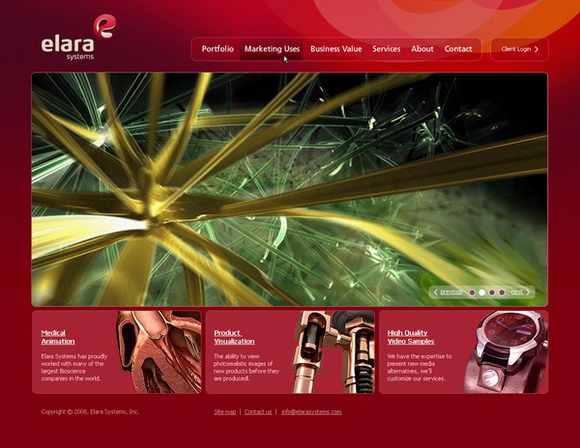Open the About page
This screenshot has height=448, width=580.
tap(422, 49)
